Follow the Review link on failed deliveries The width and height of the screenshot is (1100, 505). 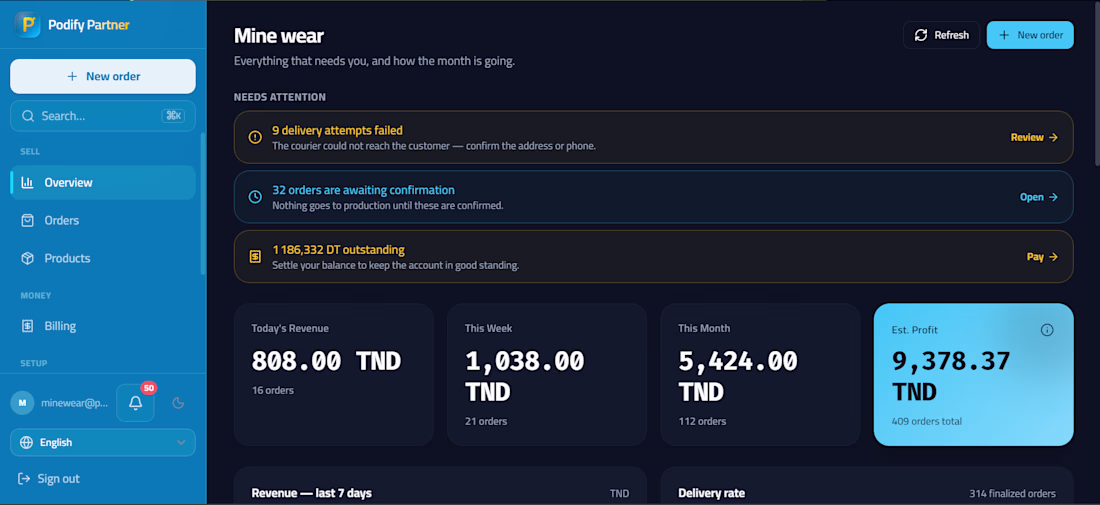[1034, 137]
